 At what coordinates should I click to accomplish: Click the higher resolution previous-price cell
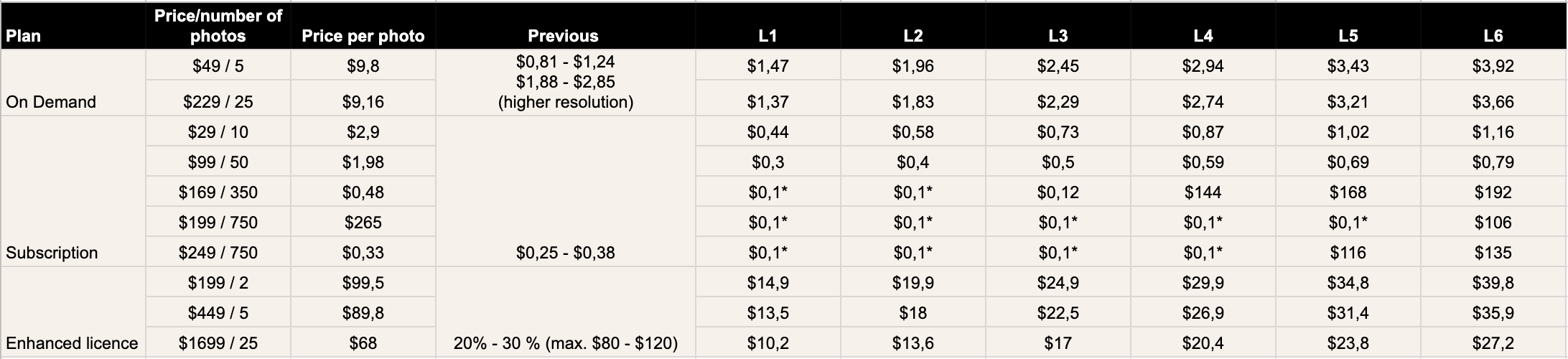[565, 83]
